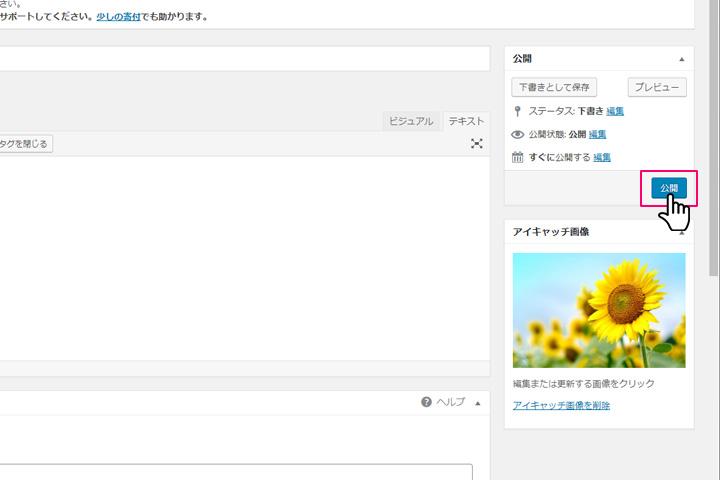The image size is (720, 480).
Task: Click the calendar icon beside すぐに公開する
Action: (518, 157)
